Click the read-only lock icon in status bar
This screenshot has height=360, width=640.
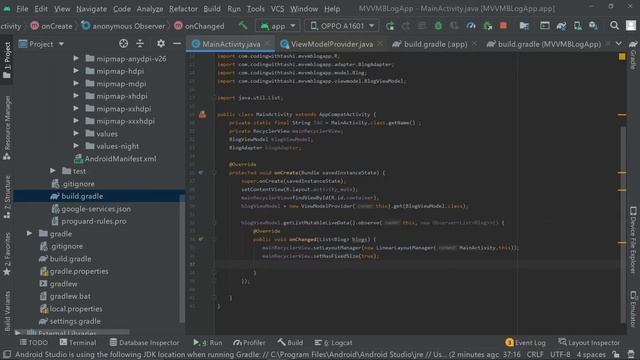(616, 354)
